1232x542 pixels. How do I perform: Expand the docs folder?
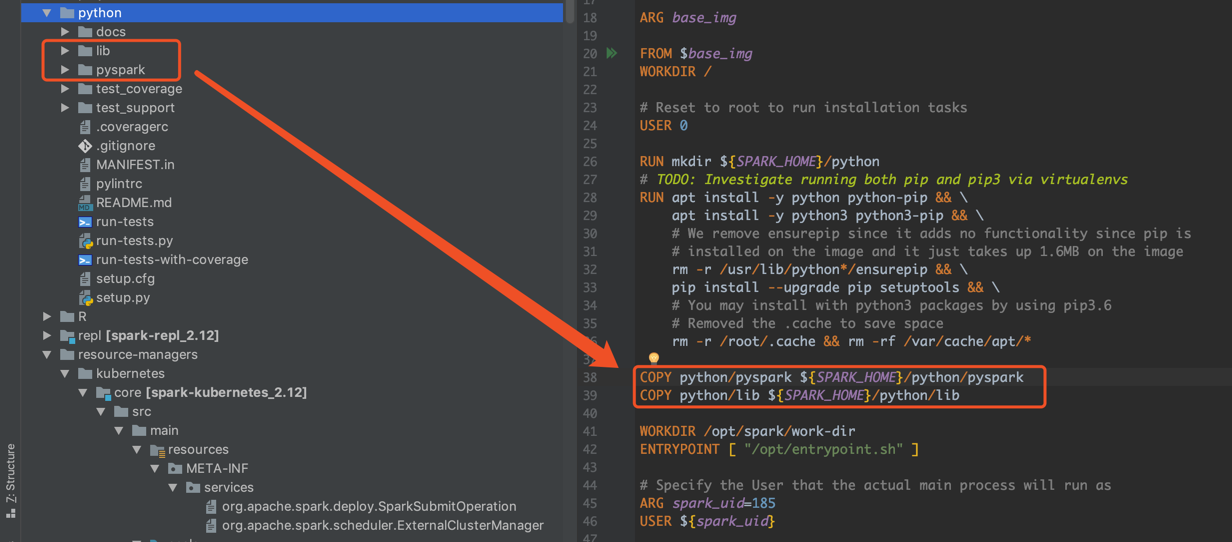click(65, 32)
